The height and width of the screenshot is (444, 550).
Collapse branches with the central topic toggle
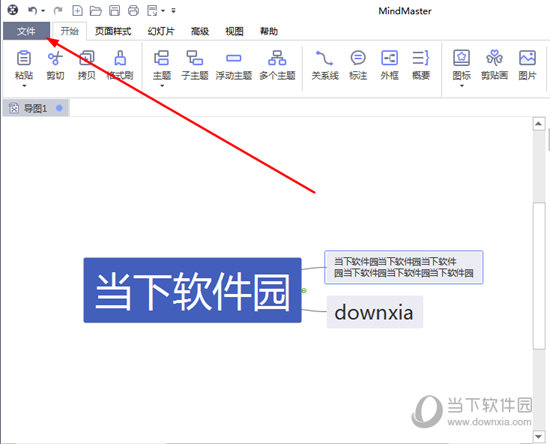[304, 290]
